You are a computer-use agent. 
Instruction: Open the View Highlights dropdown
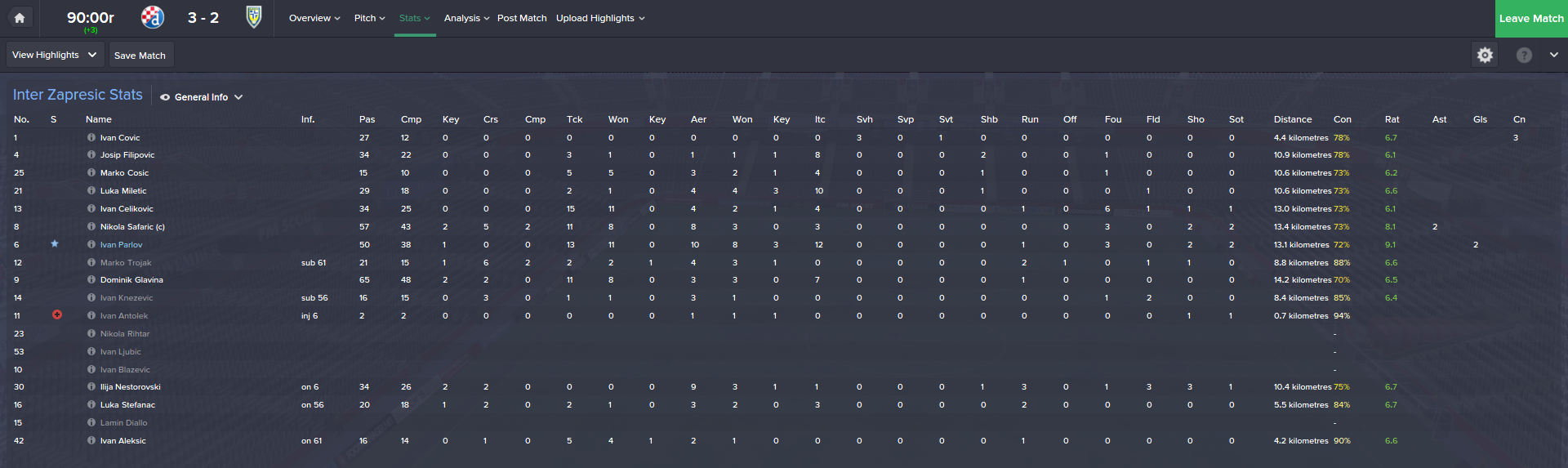(x=54, y=55)
